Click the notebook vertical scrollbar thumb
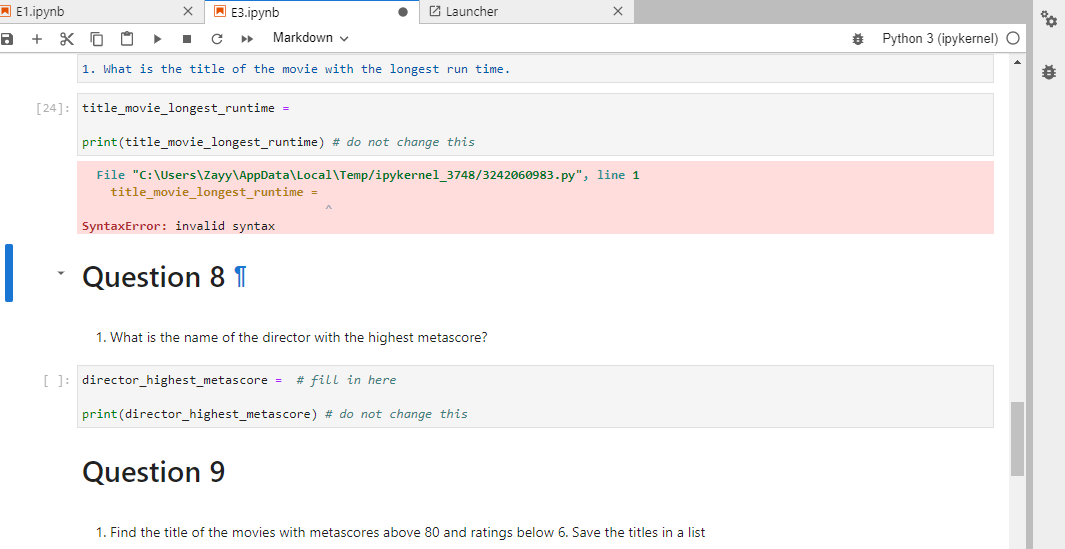1065x549 pixels. point(1017,438)
